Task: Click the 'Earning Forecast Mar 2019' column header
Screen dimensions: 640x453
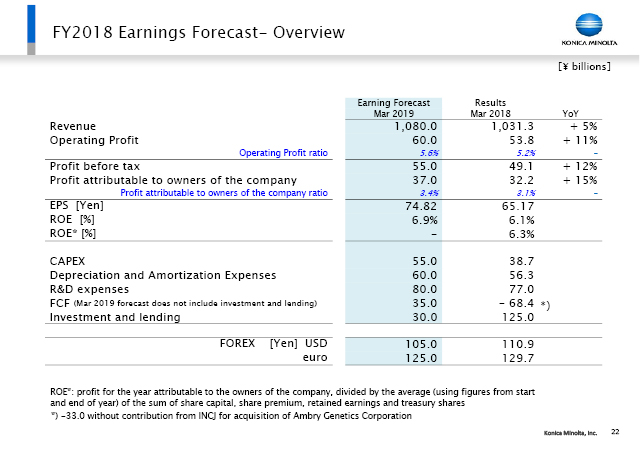Action: (x=393, y=108)
